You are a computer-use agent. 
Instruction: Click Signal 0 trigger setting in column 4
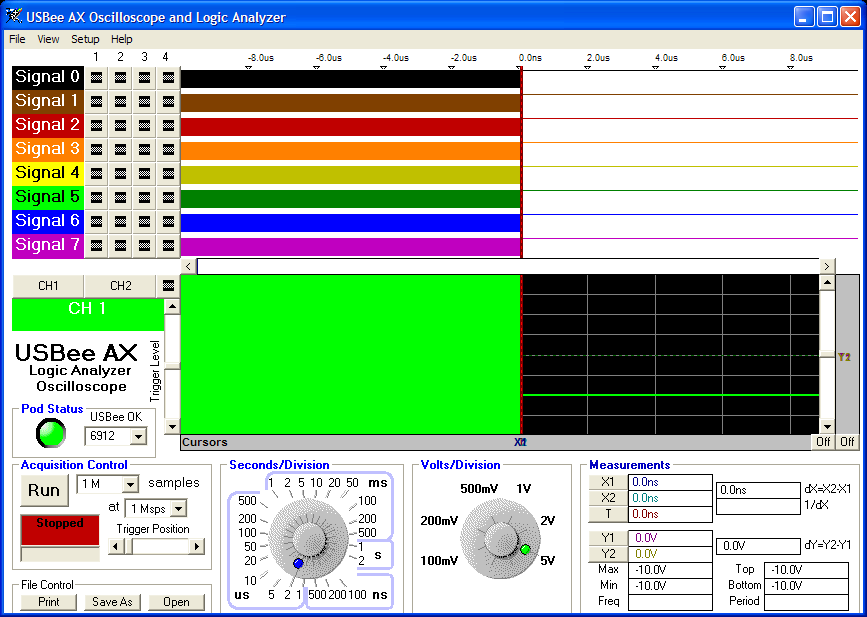pyautogui.click(x=168, y=77)
